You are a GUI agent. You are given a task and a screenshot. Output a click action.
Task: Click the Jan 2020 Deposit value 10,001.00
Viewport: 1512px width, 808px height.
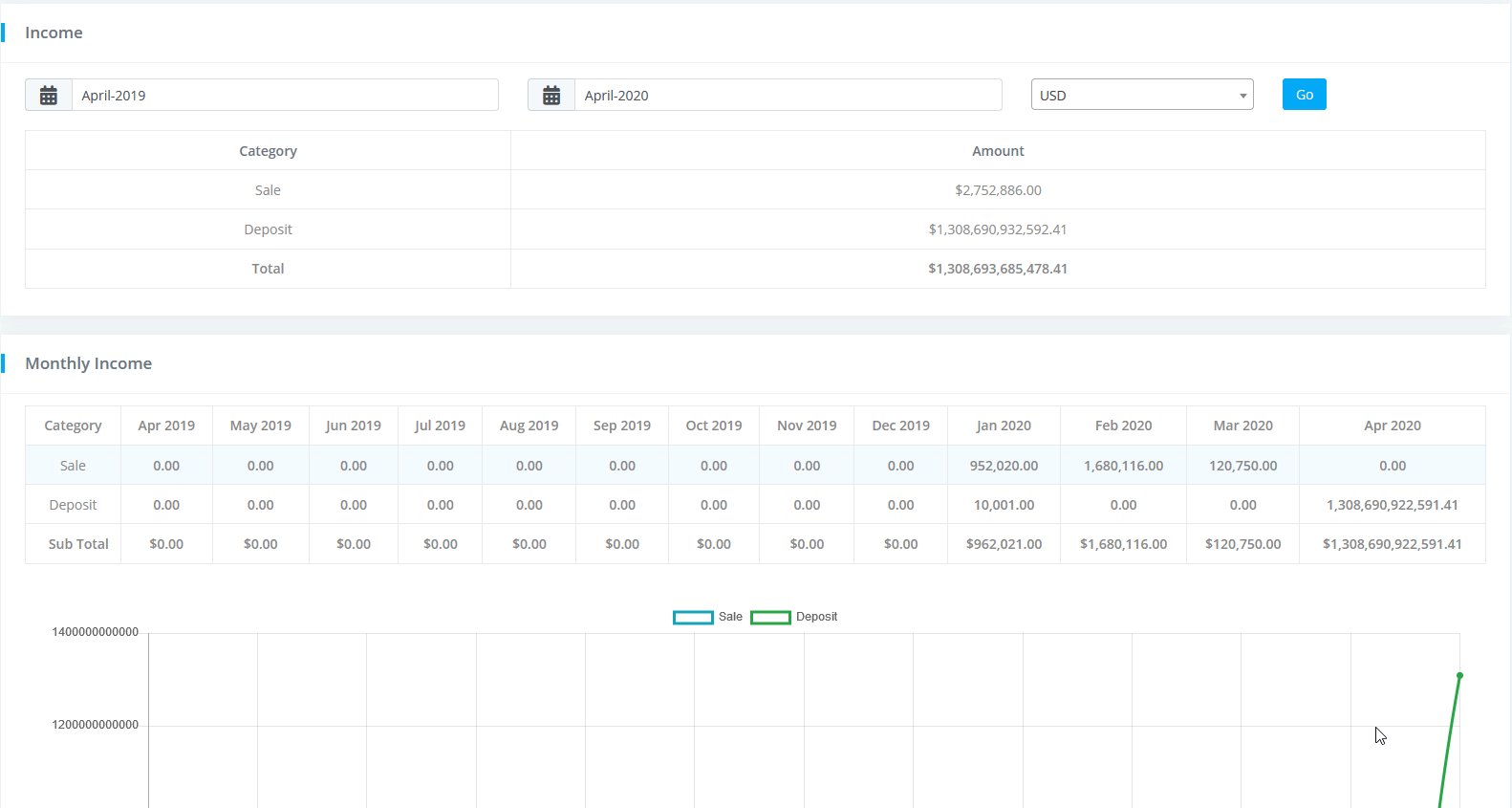[x=1004, y=505]
